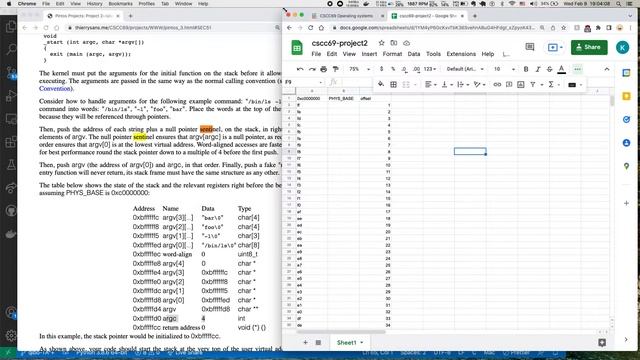The height and width of the screenshot is (360, 640).
Task: Star the cscc69-project2 document
Action: [381, 43]
